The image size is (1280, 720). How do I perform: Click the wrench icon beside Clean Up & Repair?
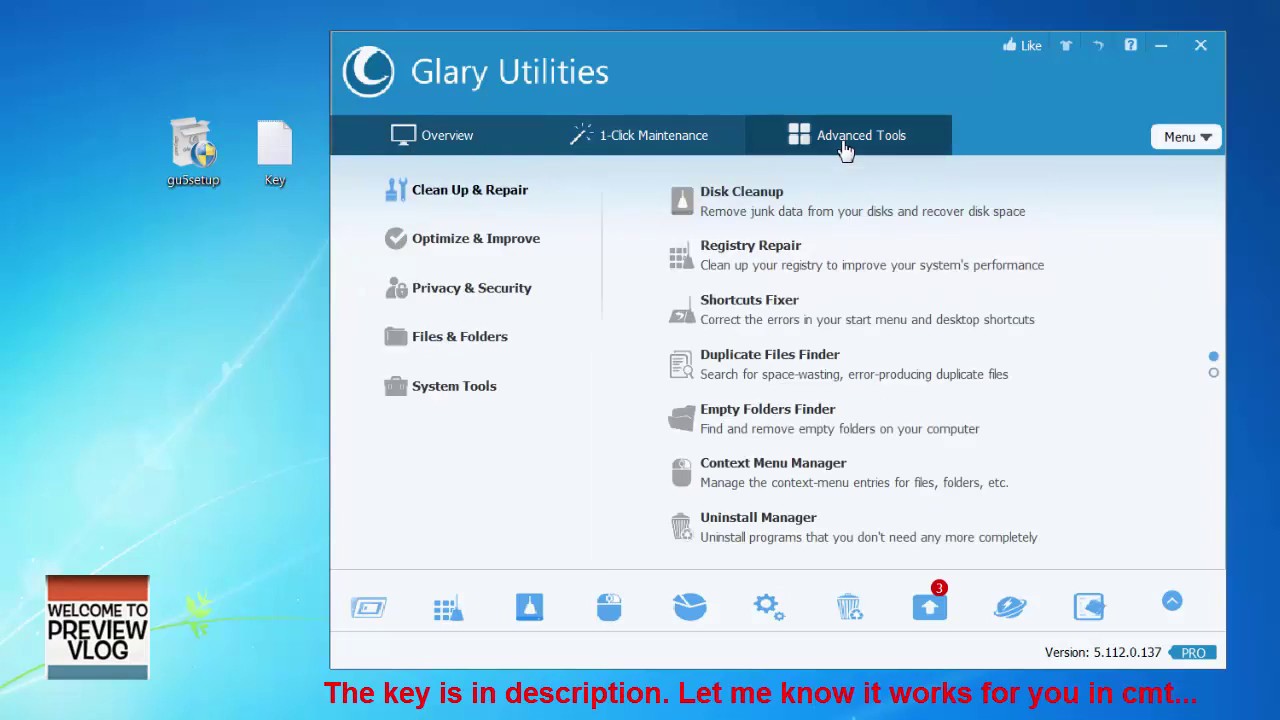point(396,190)
